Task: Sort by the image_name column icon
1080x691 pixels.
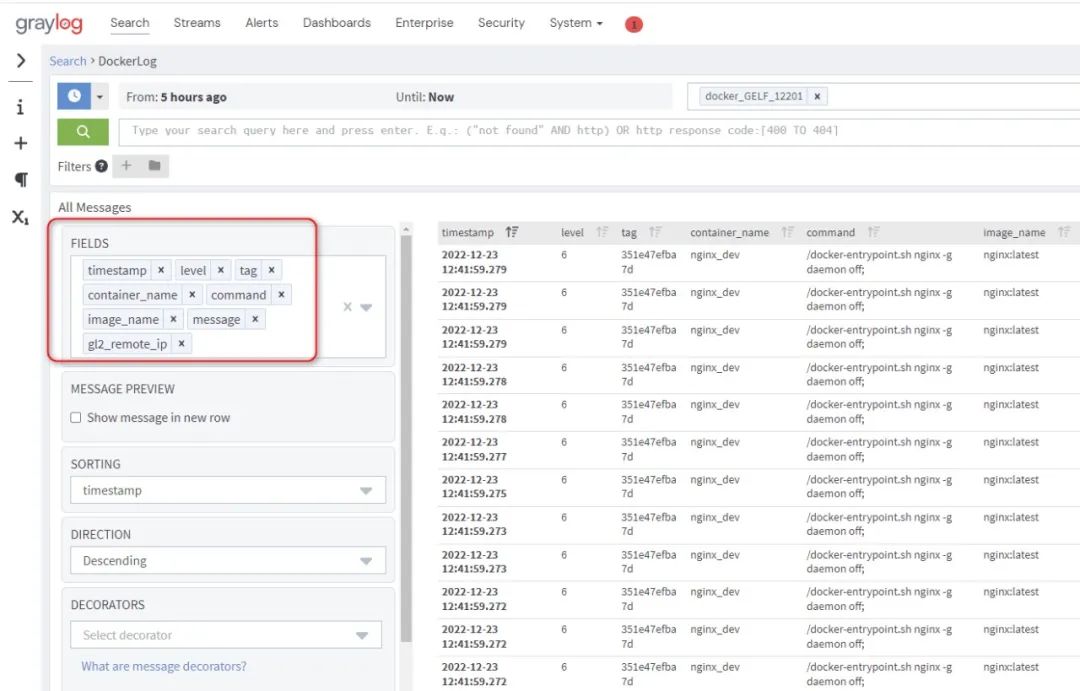Action: [1064, 232]
